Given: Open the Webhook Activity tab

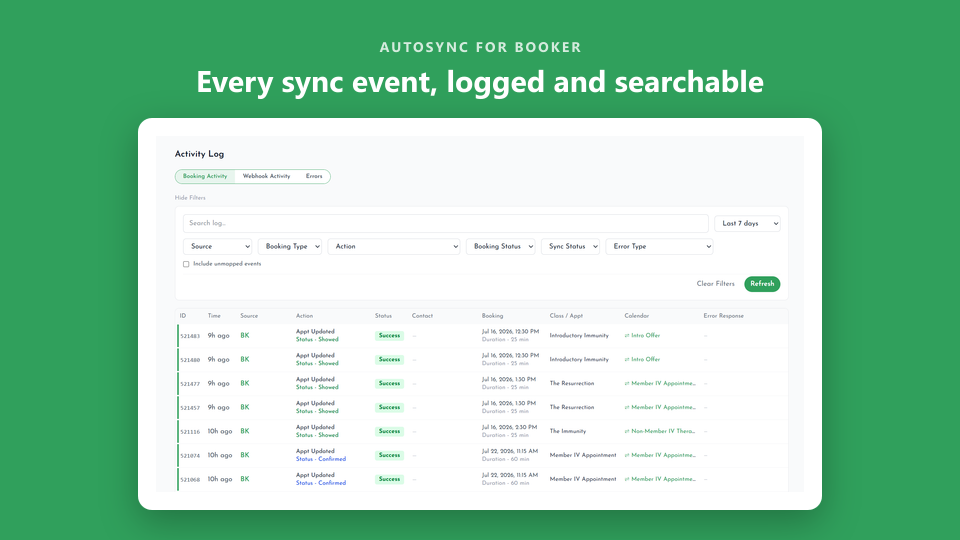Looking at the screenshot, I should point(266,176).
